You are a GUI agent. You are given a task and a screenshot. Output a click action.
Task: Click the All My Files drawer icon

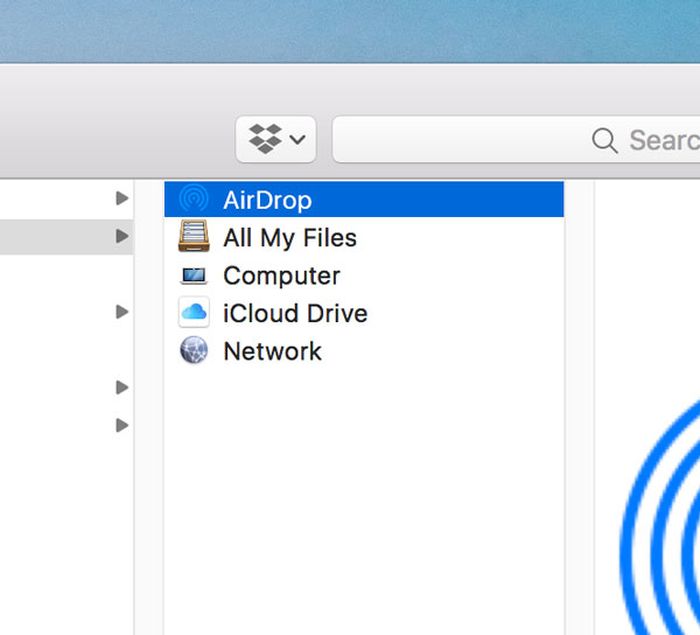click(194, 236)
